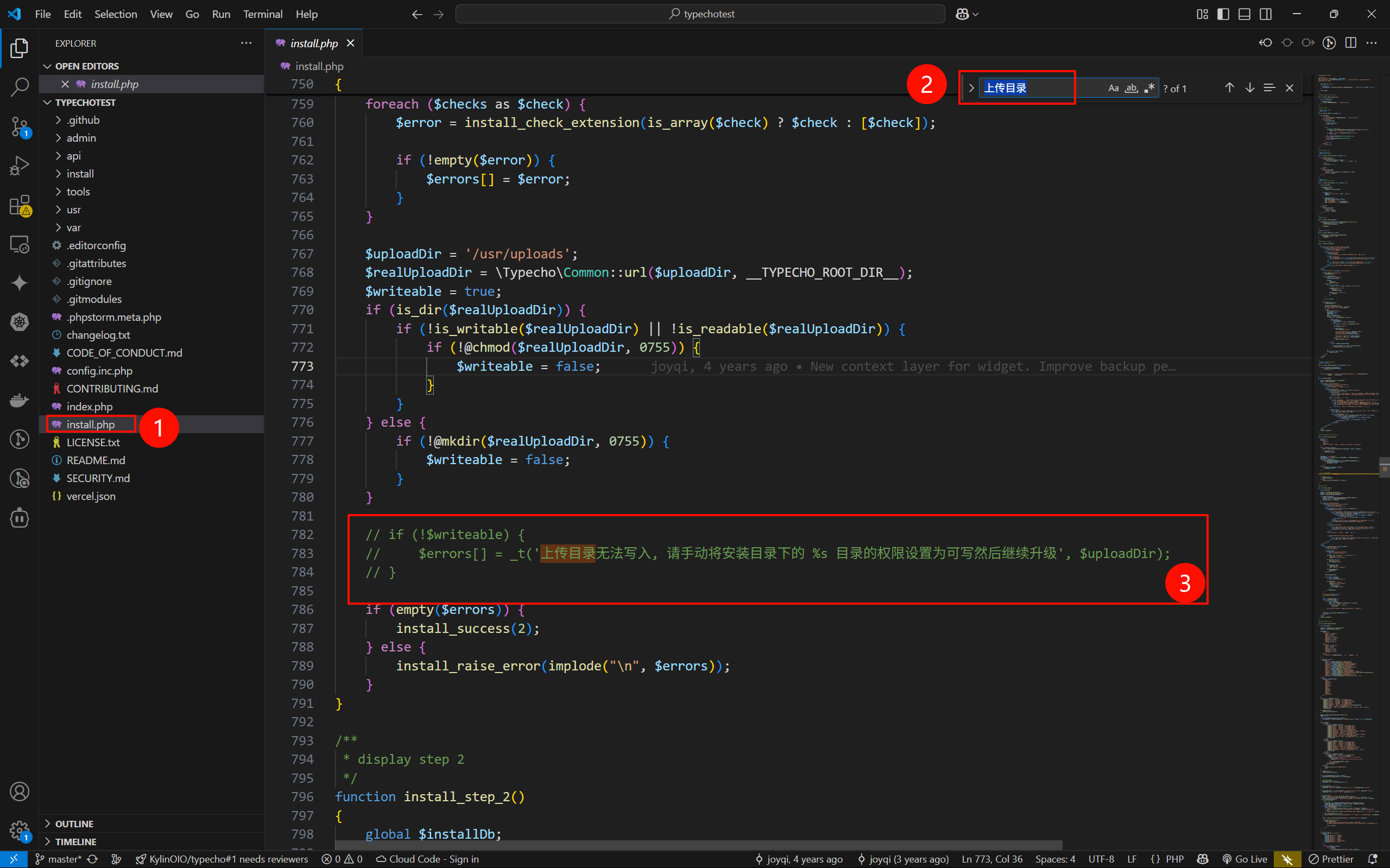Go to next find match arrow
The width and height of the screenshot is (1390, 868).
click(1249, 88)
